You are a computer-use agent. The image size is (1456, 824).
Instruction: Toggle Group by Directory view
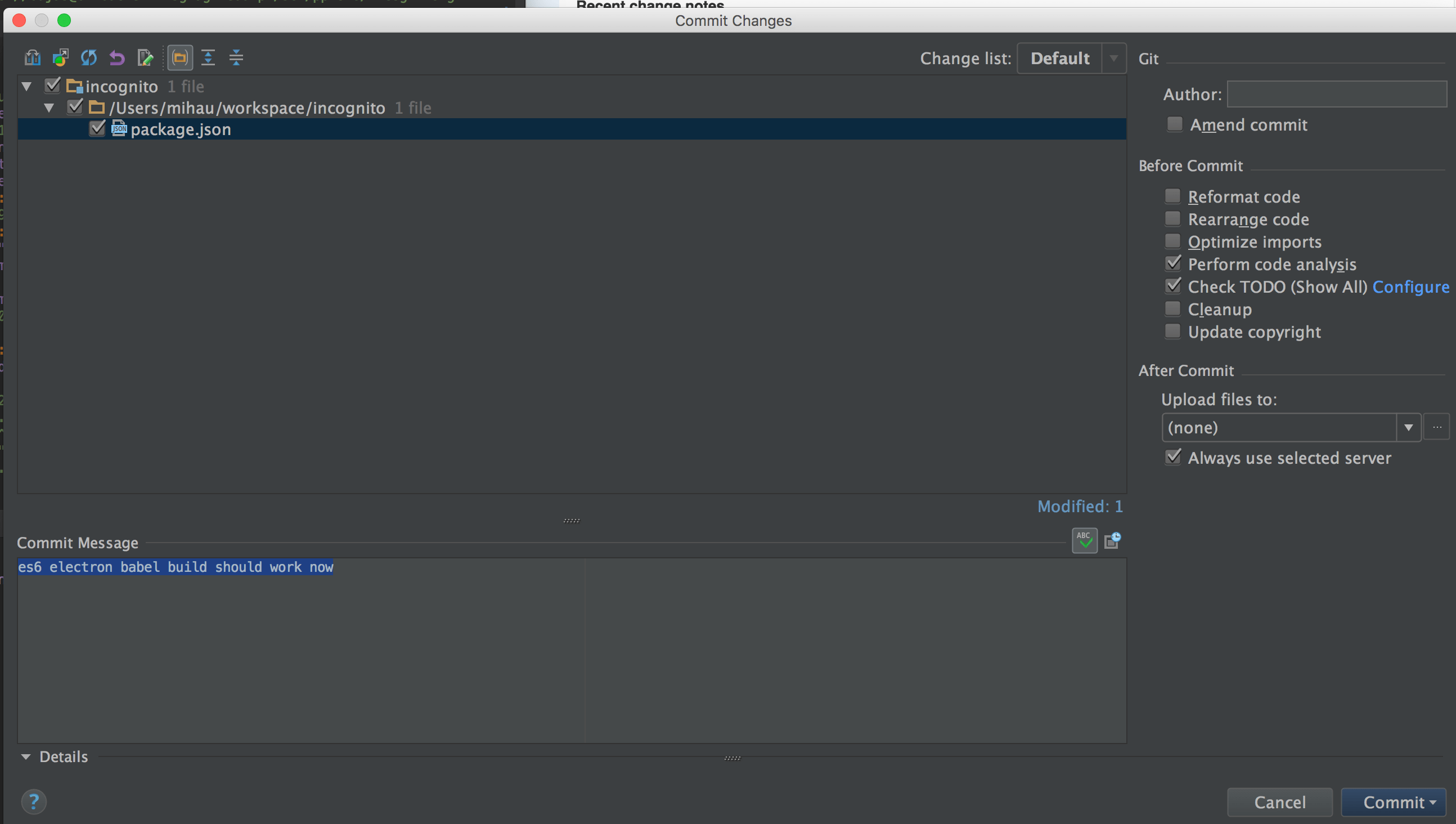point(180,57)
